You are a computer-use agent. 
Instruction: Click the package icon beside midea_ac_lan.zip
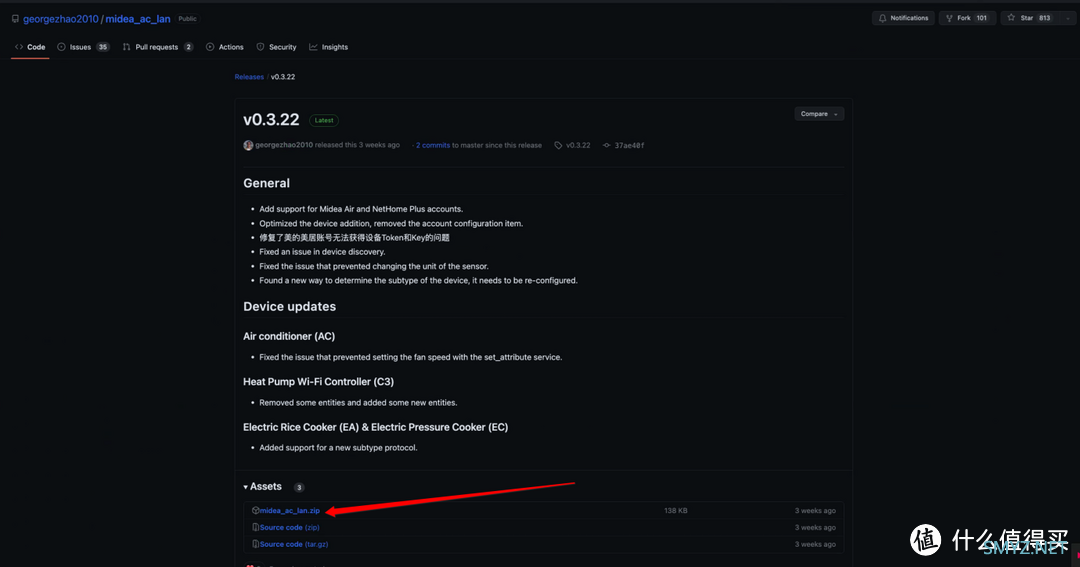coord(256,511)
